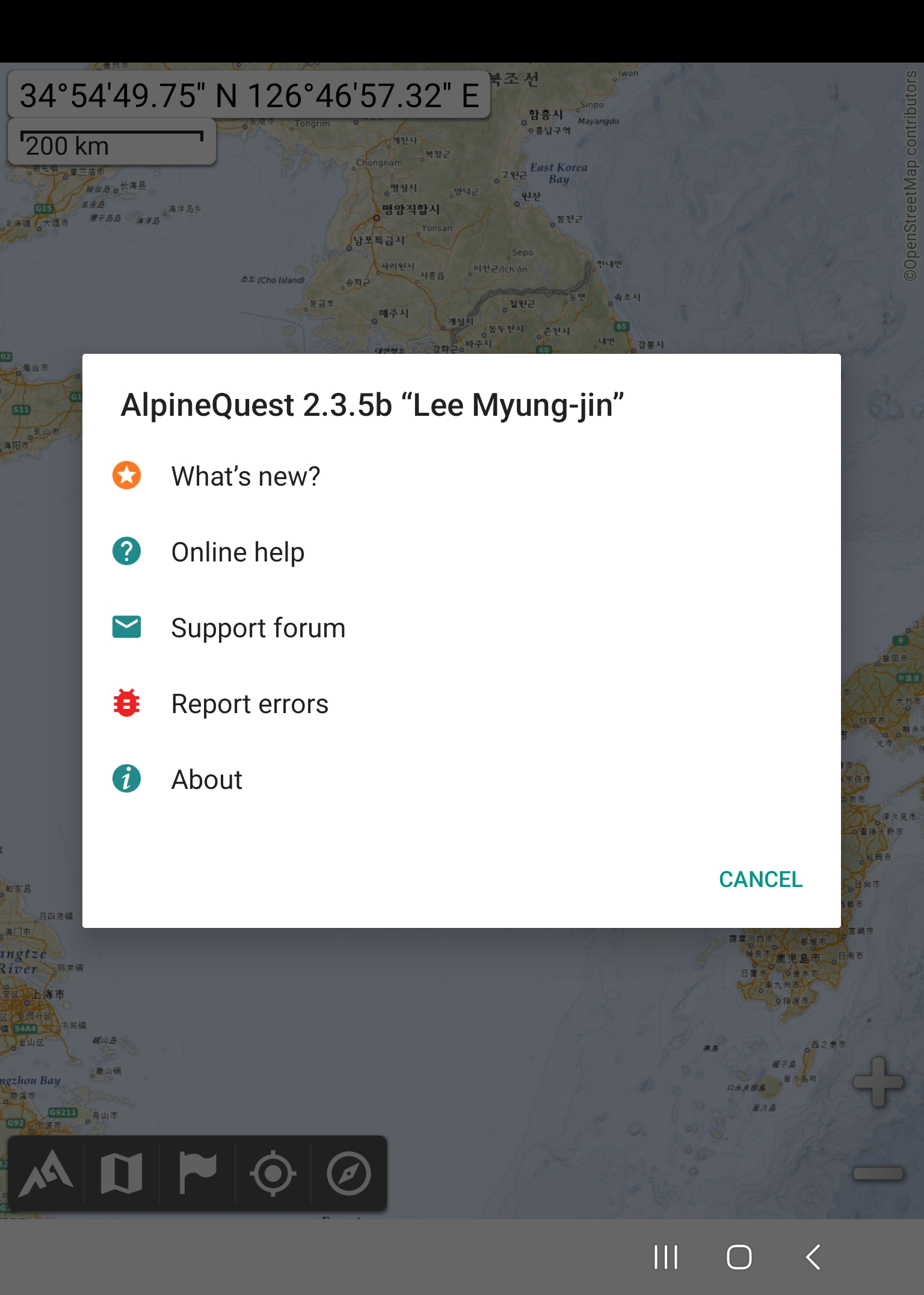Tap the GPS location crosshair icon
This screenshot has width=924, height=1295.
[x=273, y=1173]
